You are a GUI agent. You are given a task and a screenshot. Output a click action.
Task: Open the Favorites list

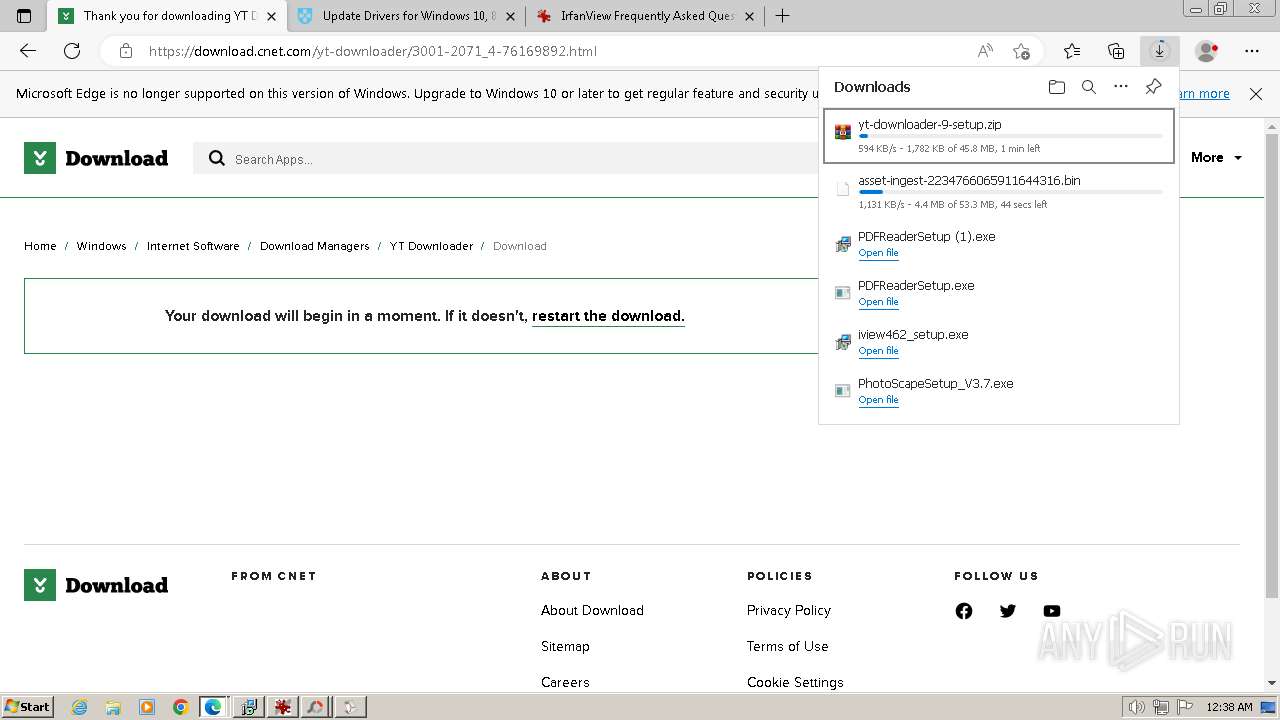pos(1072,51)
